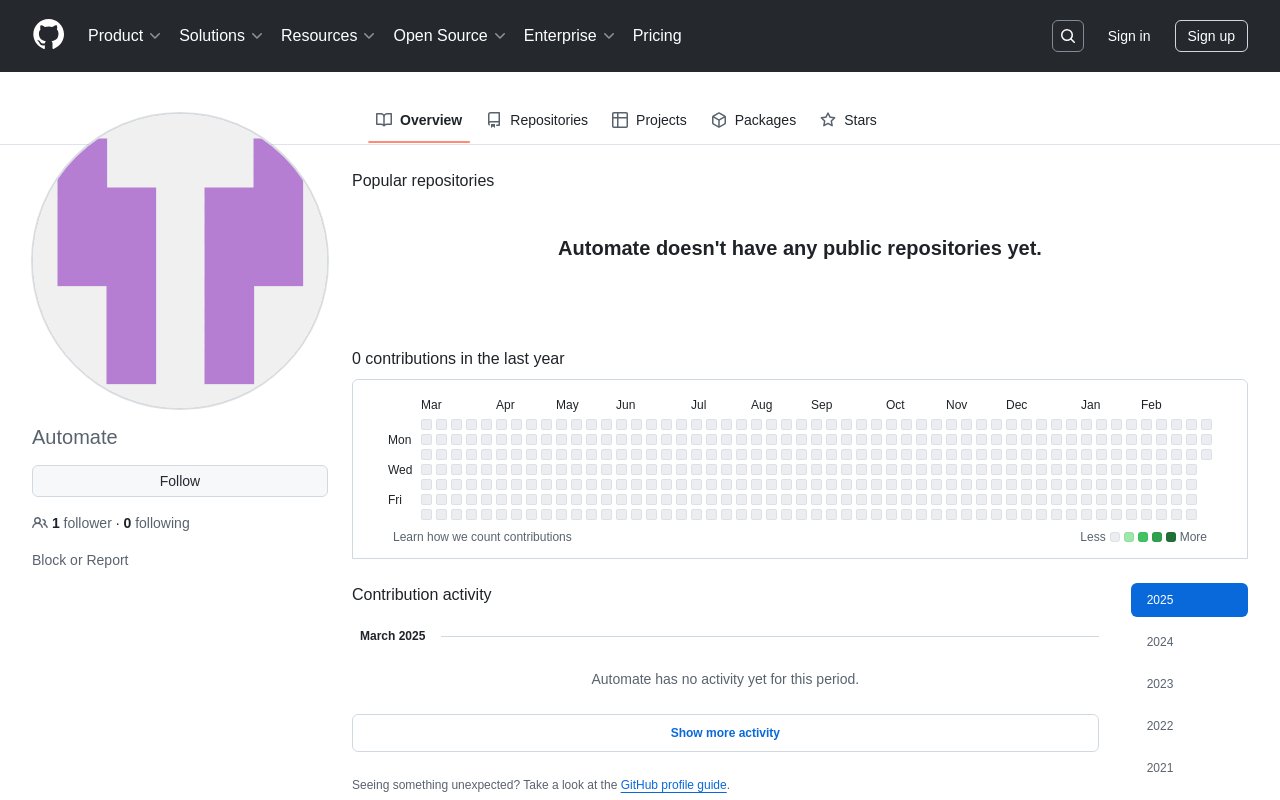
Task: Open the Pricing page link
Action: click(x=657, y=36)
